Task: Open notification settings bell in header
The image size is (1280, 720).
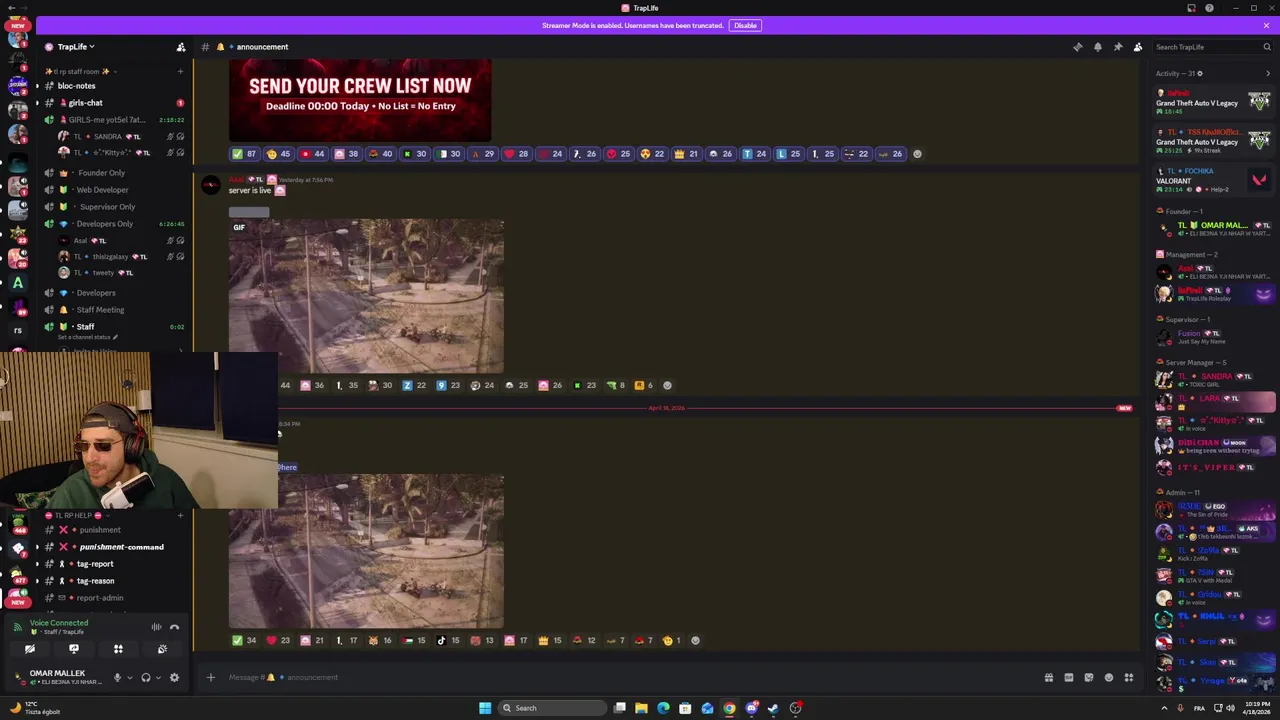Action: [1097, 47]
